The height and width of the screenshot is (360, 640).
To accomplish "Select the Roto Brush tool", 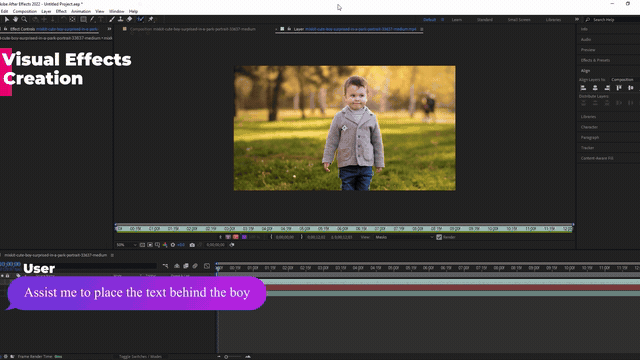I will tap(140, 19).
